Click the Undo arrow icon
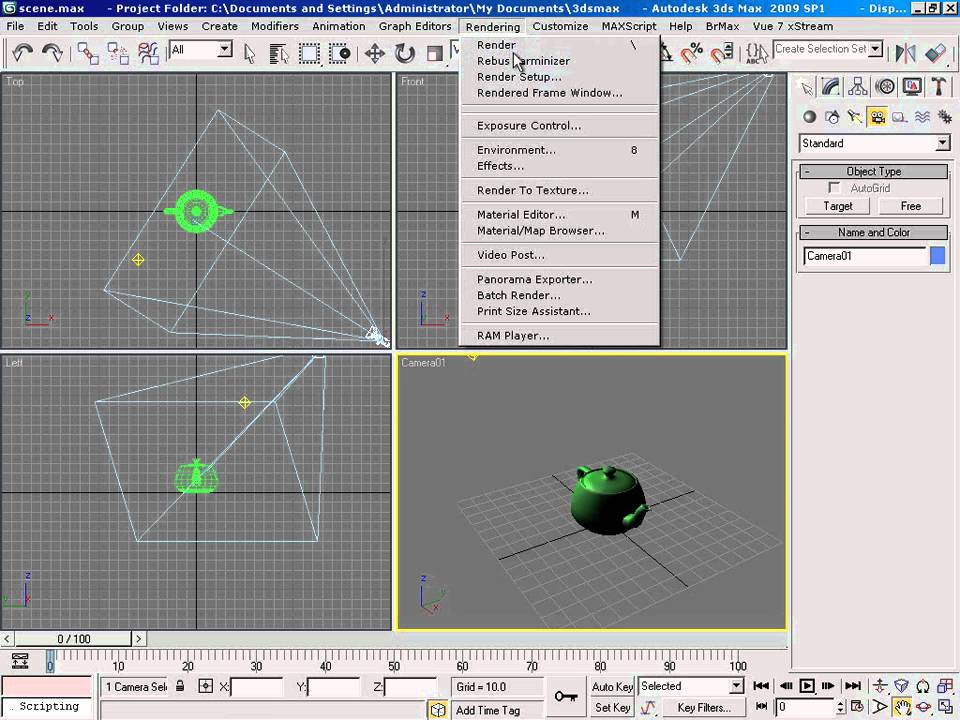The width and height of the screenshot is (960, 720). pyautogui.click(x=23, y=53)
